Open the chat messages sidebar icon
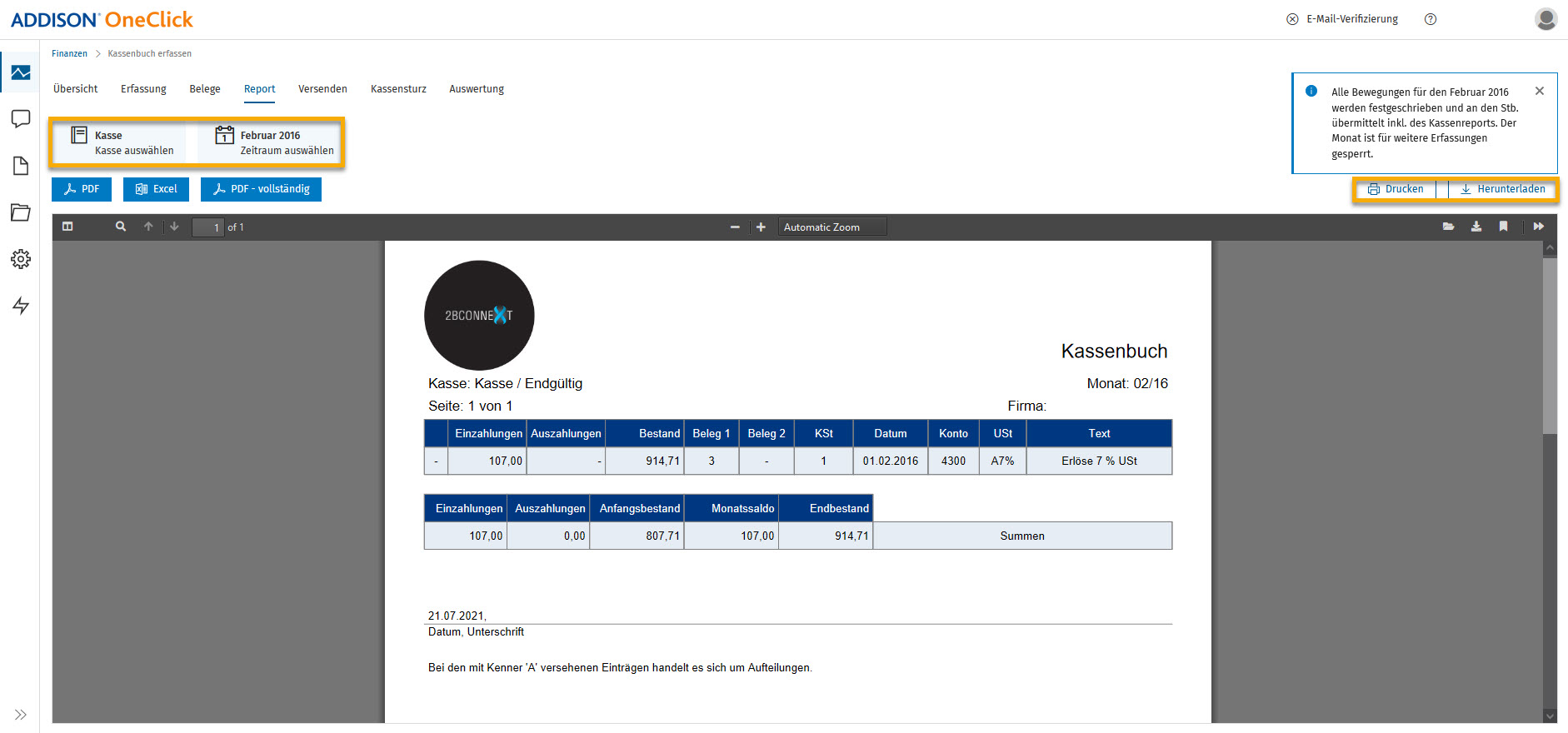Viewport: 1568px width, 733px height. [x=21, y=119]
